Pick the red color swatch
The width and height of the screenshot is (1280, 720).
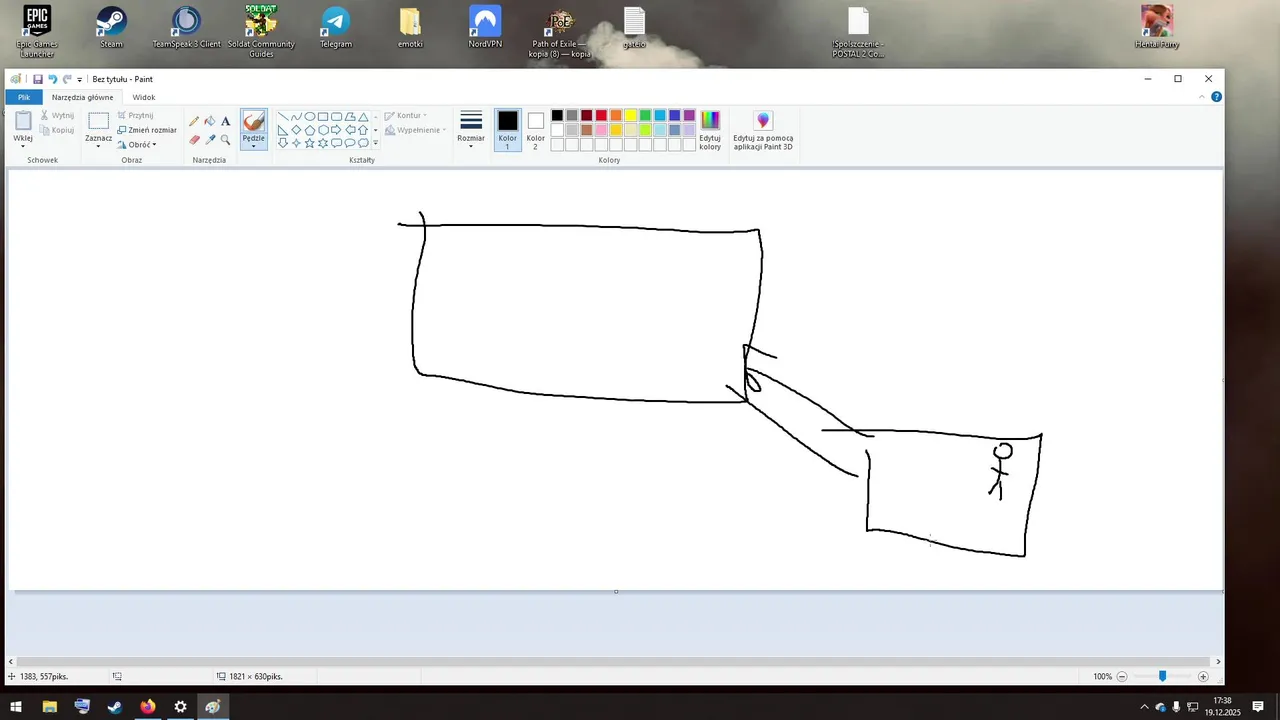coord(601,116)
